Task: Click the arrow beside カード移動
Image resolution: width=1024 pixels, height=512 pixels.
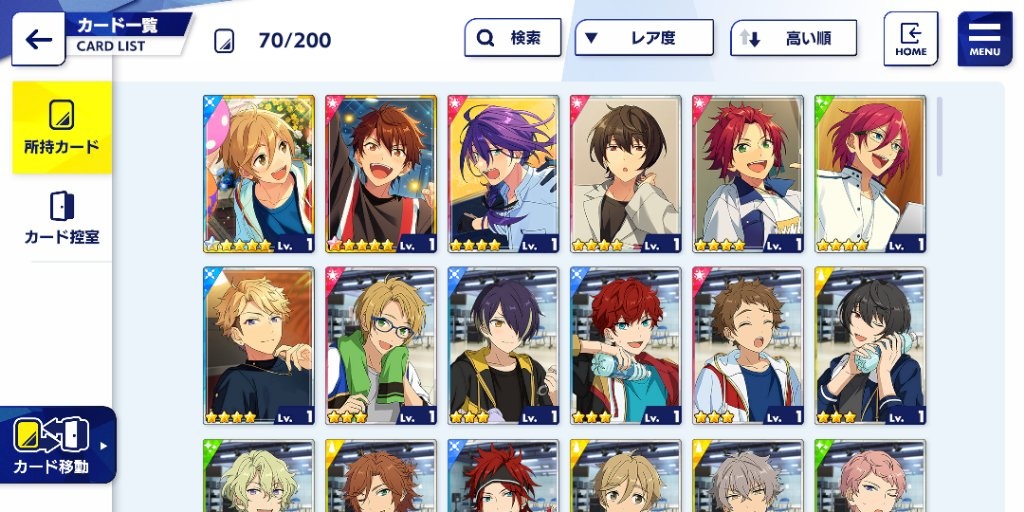Action: (103, 447)
